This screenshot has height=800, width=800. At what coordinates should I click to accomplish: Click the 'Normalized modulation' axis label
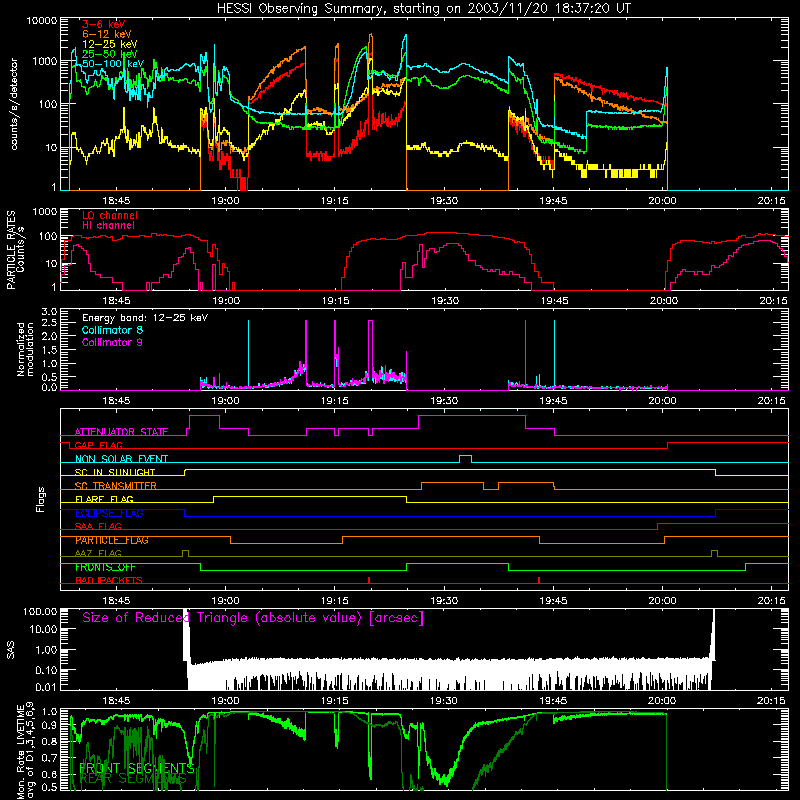[x=26, y=349]
